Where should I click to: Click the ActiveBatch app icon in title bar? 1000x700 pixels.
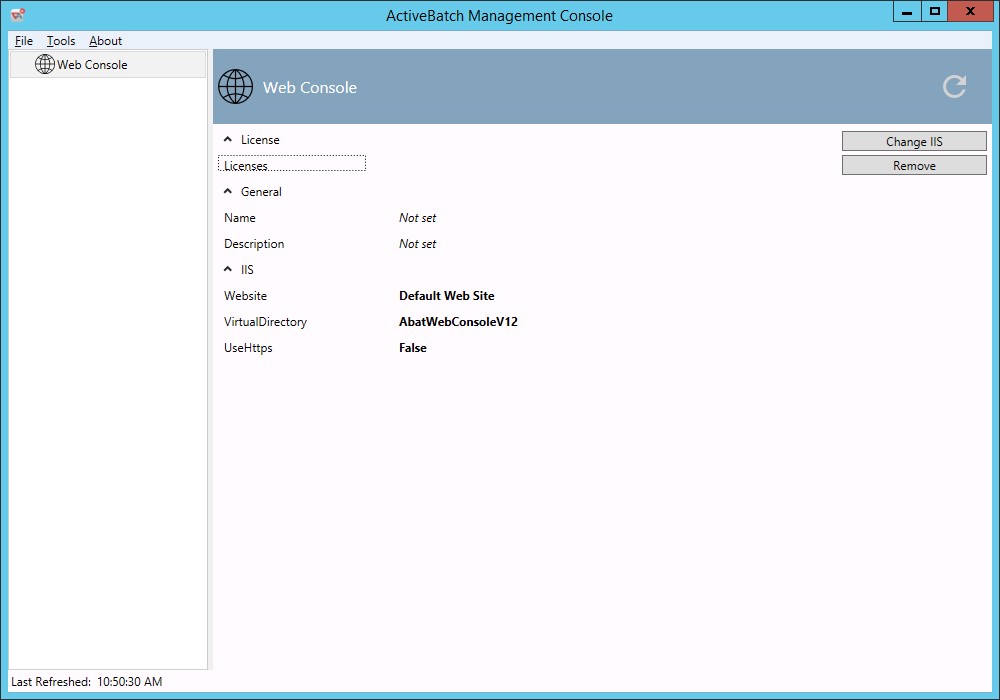click(x=18, y=13)
